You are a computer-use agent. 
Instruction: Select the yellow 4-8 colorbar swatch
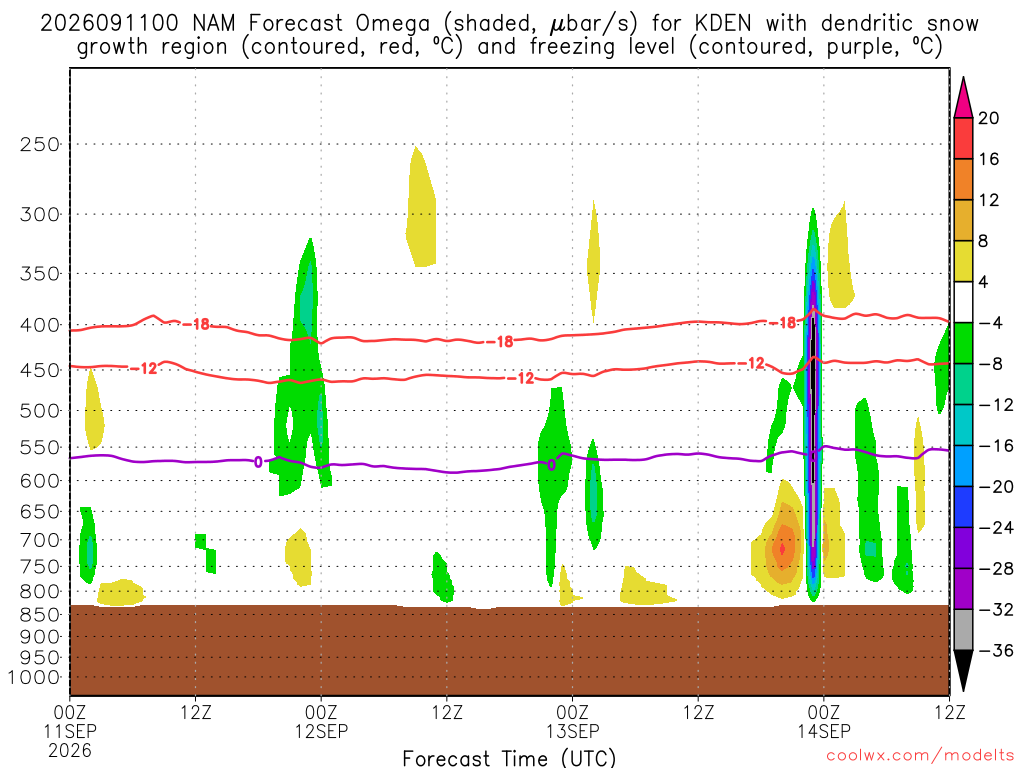click(x=963, y=262)
